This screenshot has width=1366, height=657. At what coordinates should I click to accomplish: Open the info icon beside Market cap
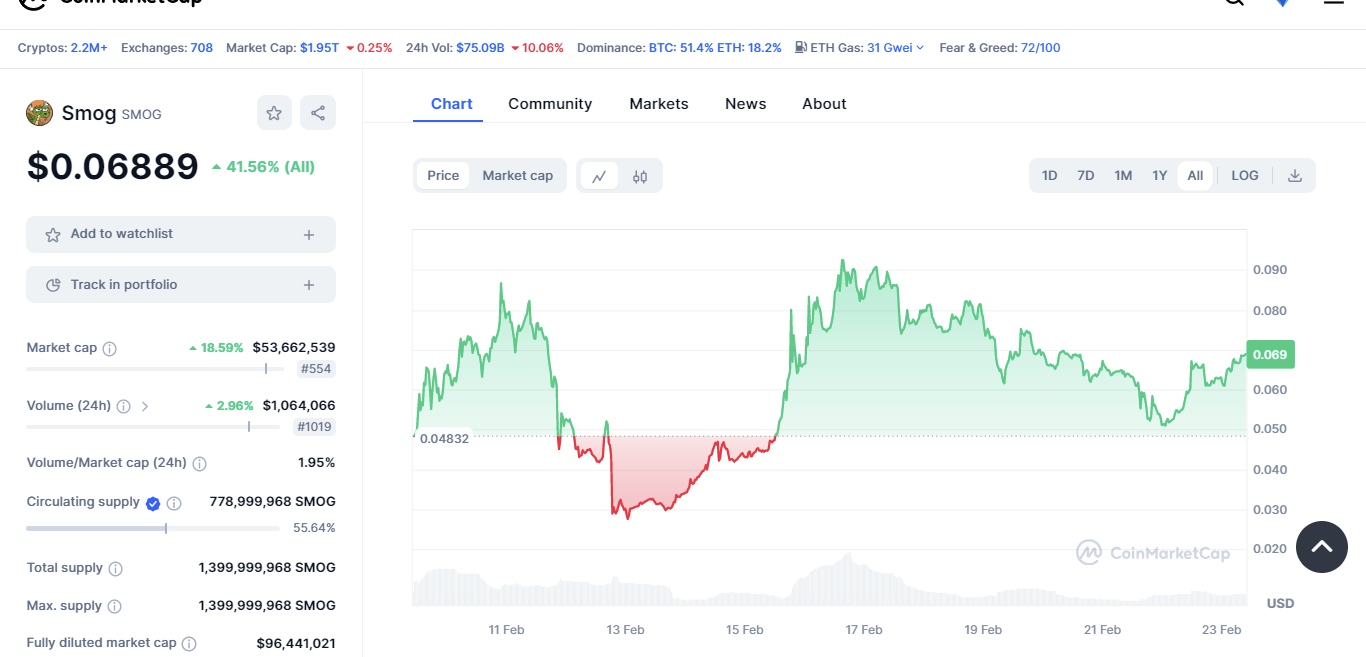(110, 349)
